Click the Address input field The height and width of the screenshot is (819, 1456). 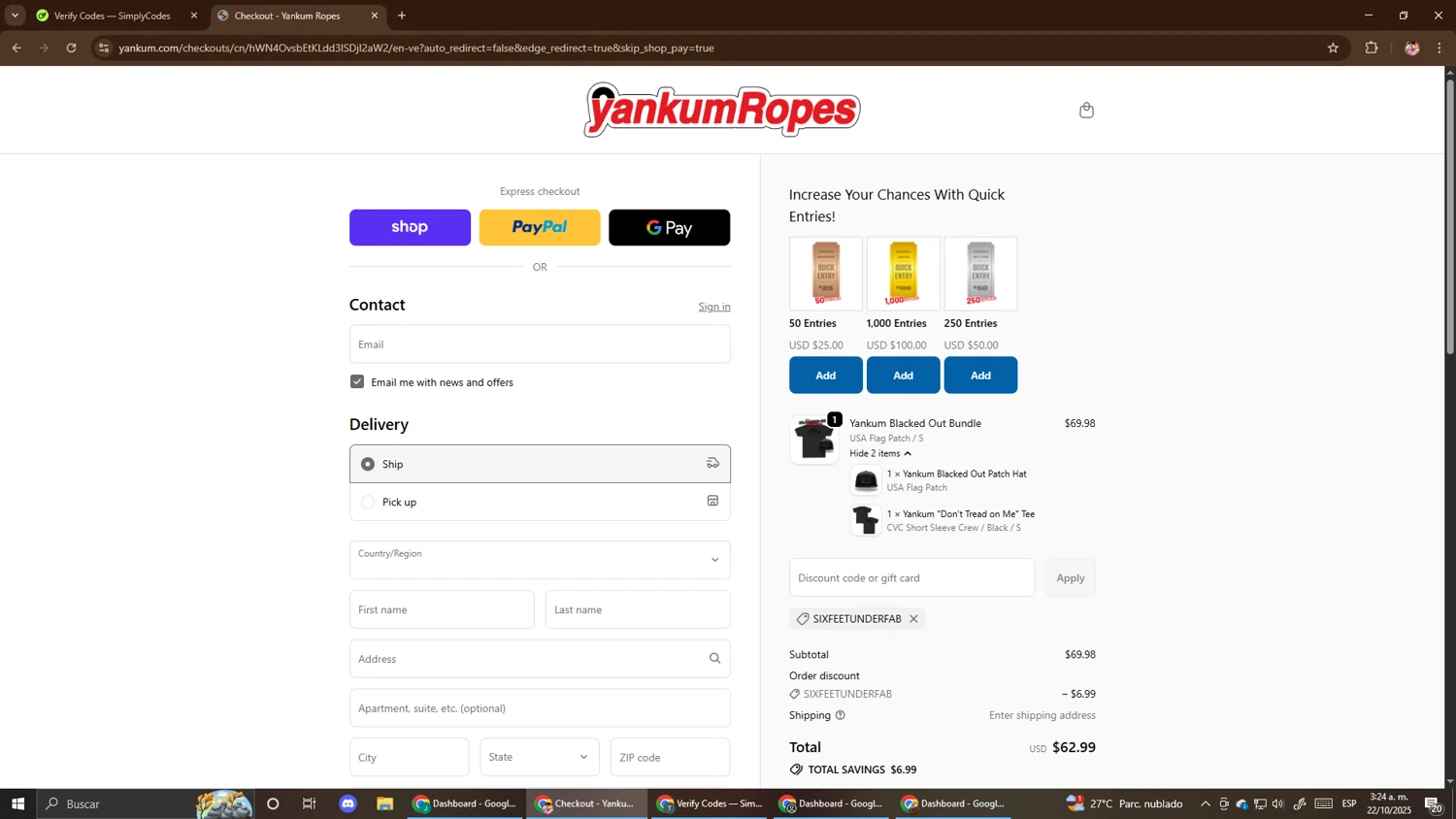click(540, 659)
